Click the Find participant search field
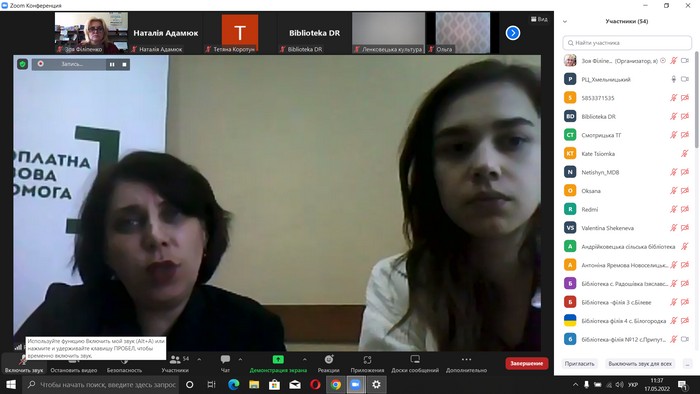This screenshot has width=700, height=394. pos(627,43)
